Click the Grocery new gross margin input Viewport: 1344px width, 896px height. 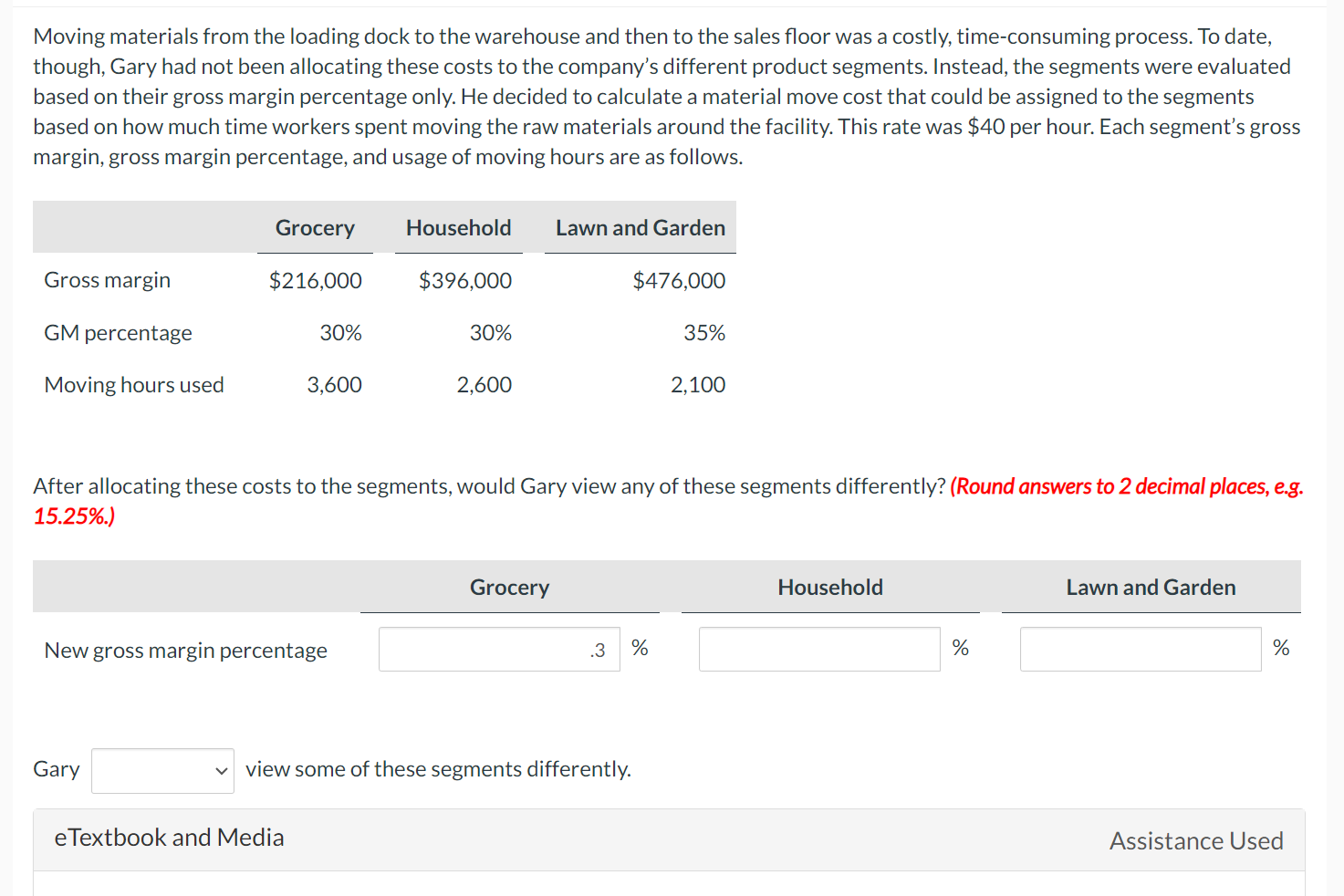point(499,650)
